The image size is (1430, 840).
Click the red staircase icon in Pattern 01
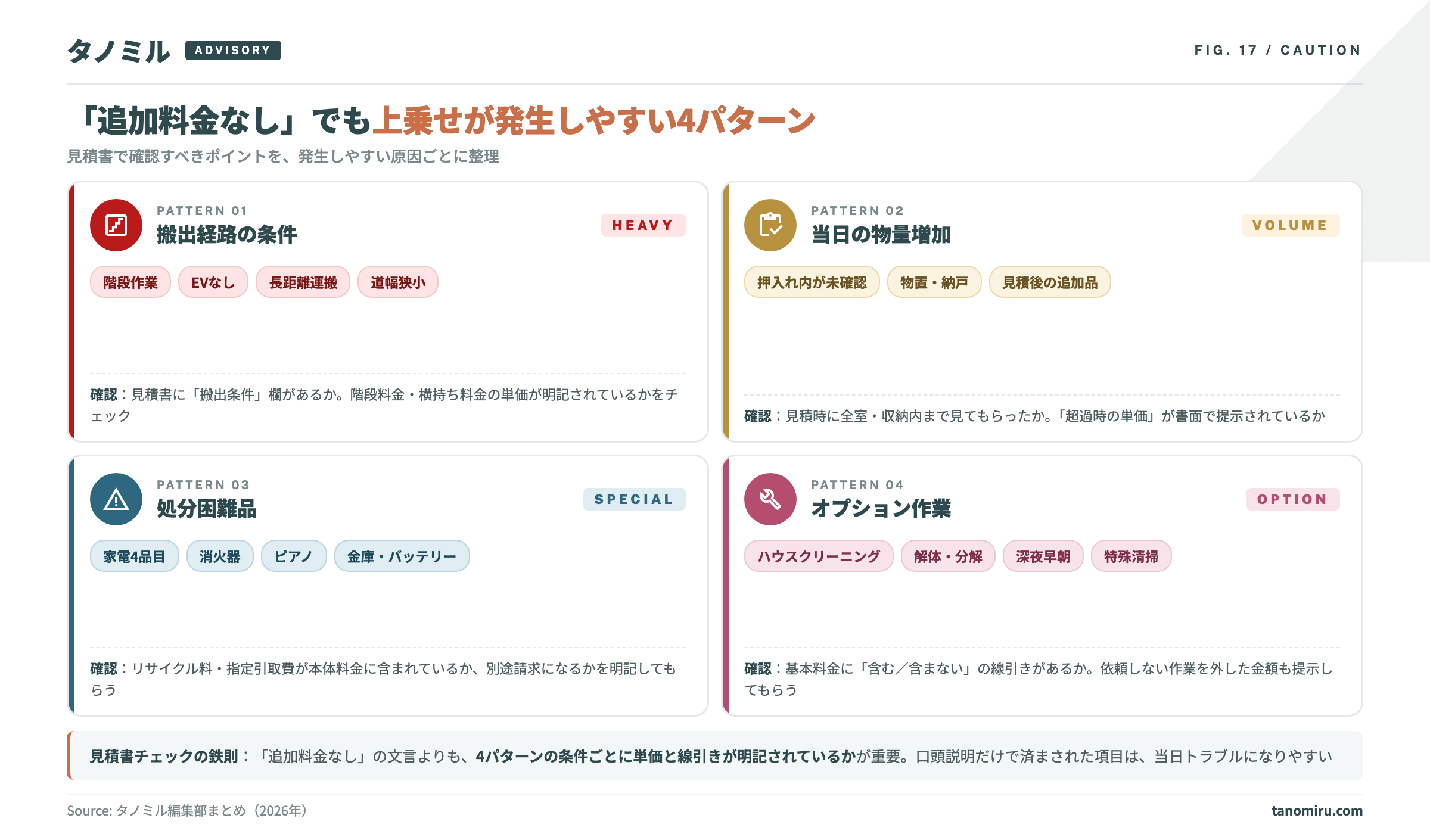click(116, 225)
